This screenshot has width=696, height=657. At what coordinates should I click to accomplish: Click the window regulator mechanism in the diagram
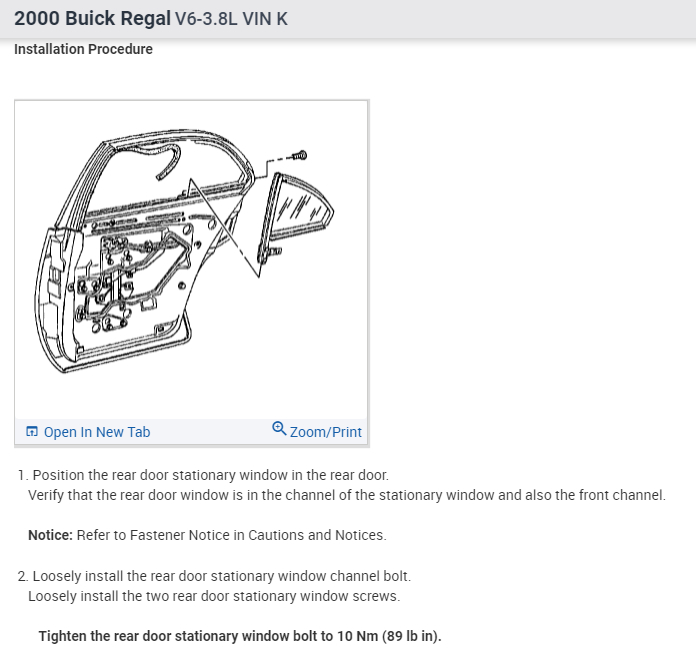(x=133, y=275)
